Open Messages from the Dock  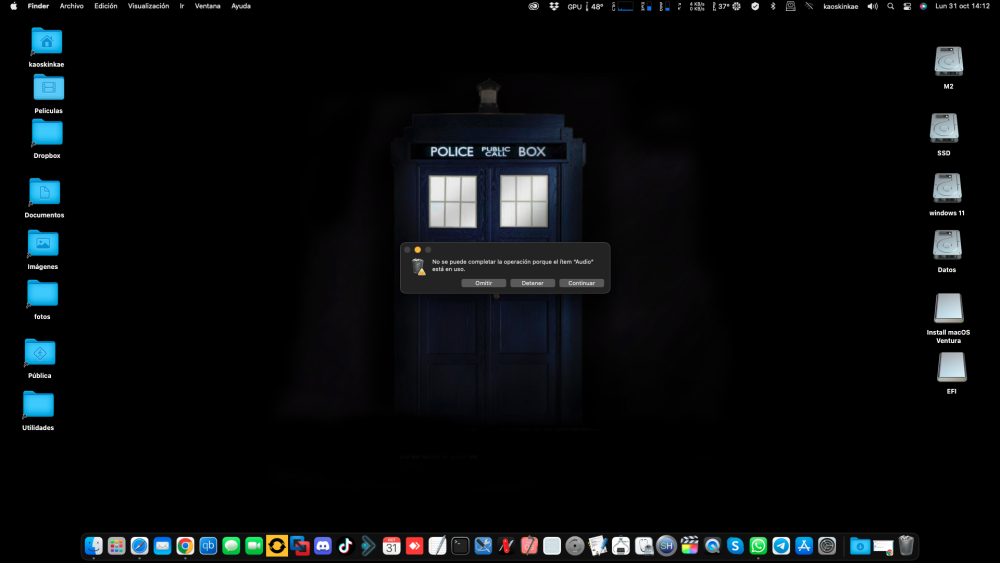(232, 546)
